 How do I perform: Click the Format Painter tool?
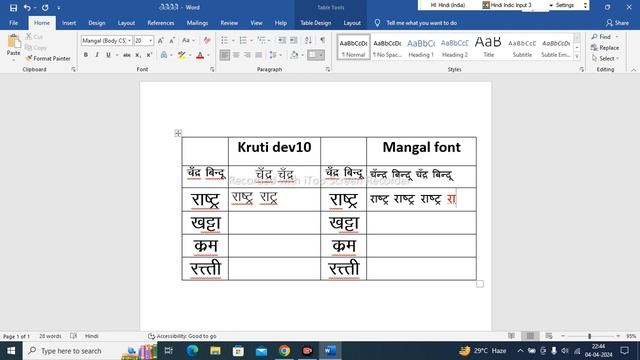point(48,58)
